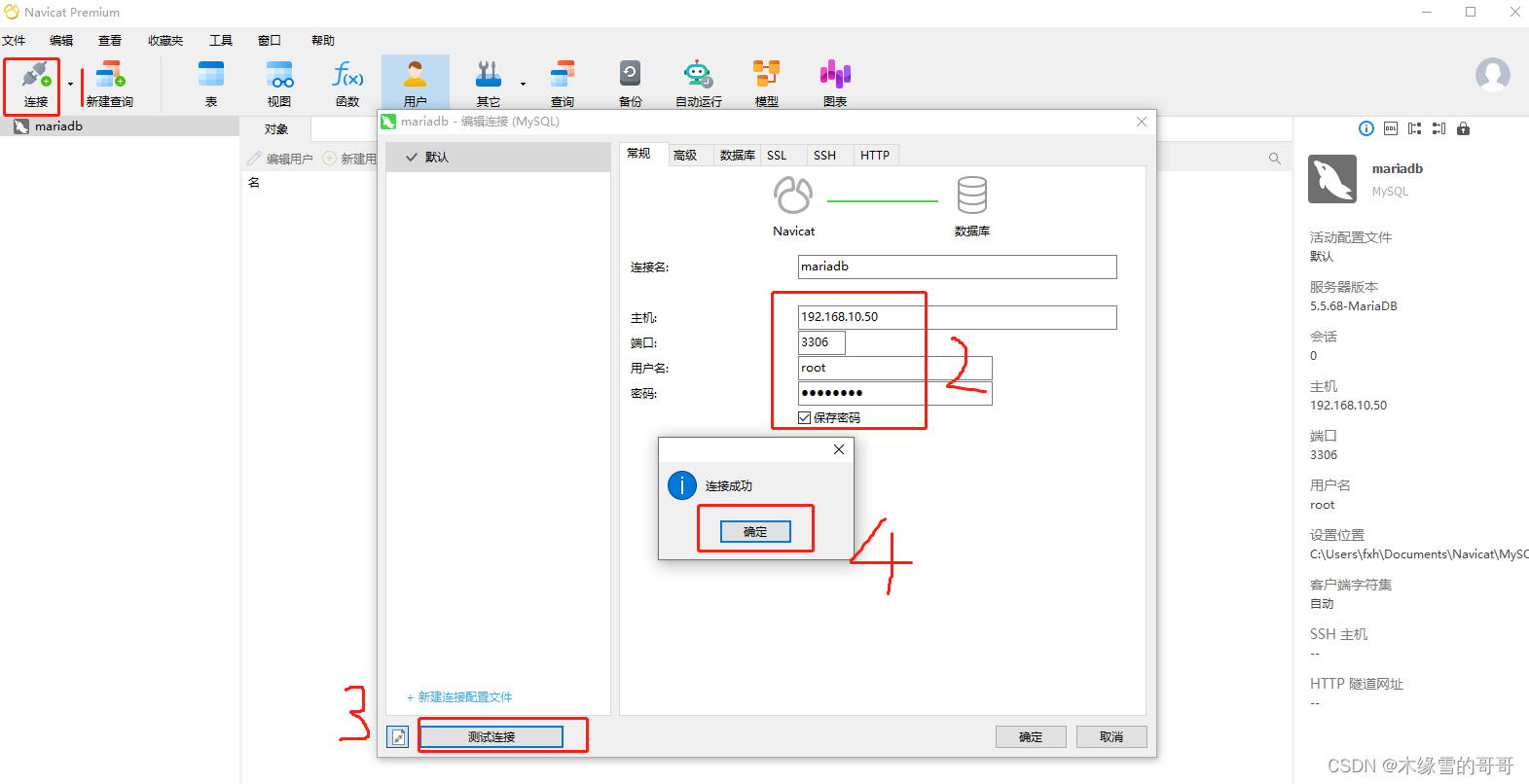Click the search magnifier icon
1529x784 pixels.
(1275, 159)
